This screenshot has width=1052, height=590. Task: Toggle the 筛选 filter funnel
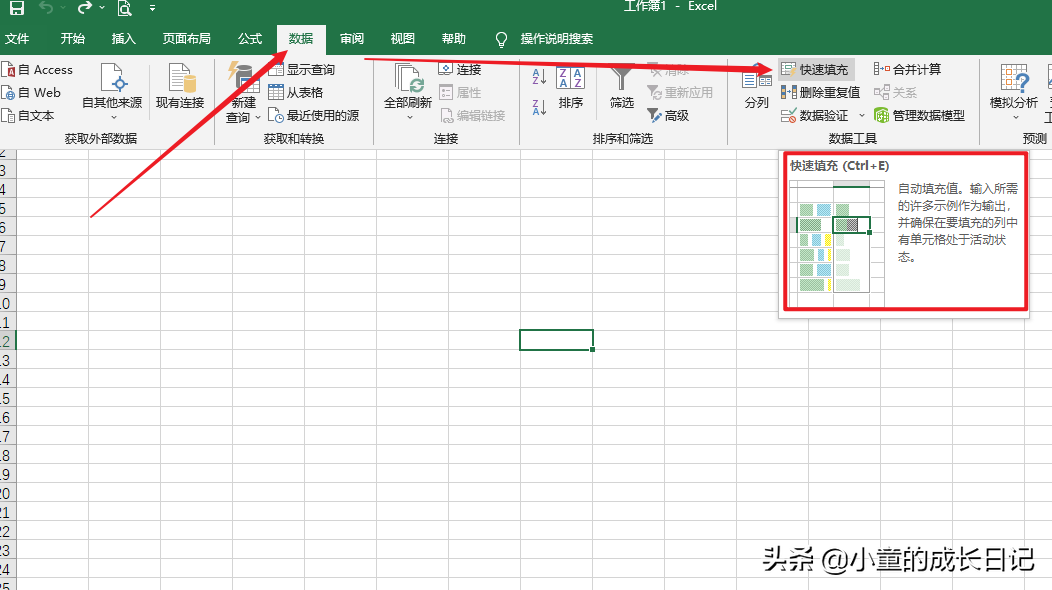click(622, 87)
